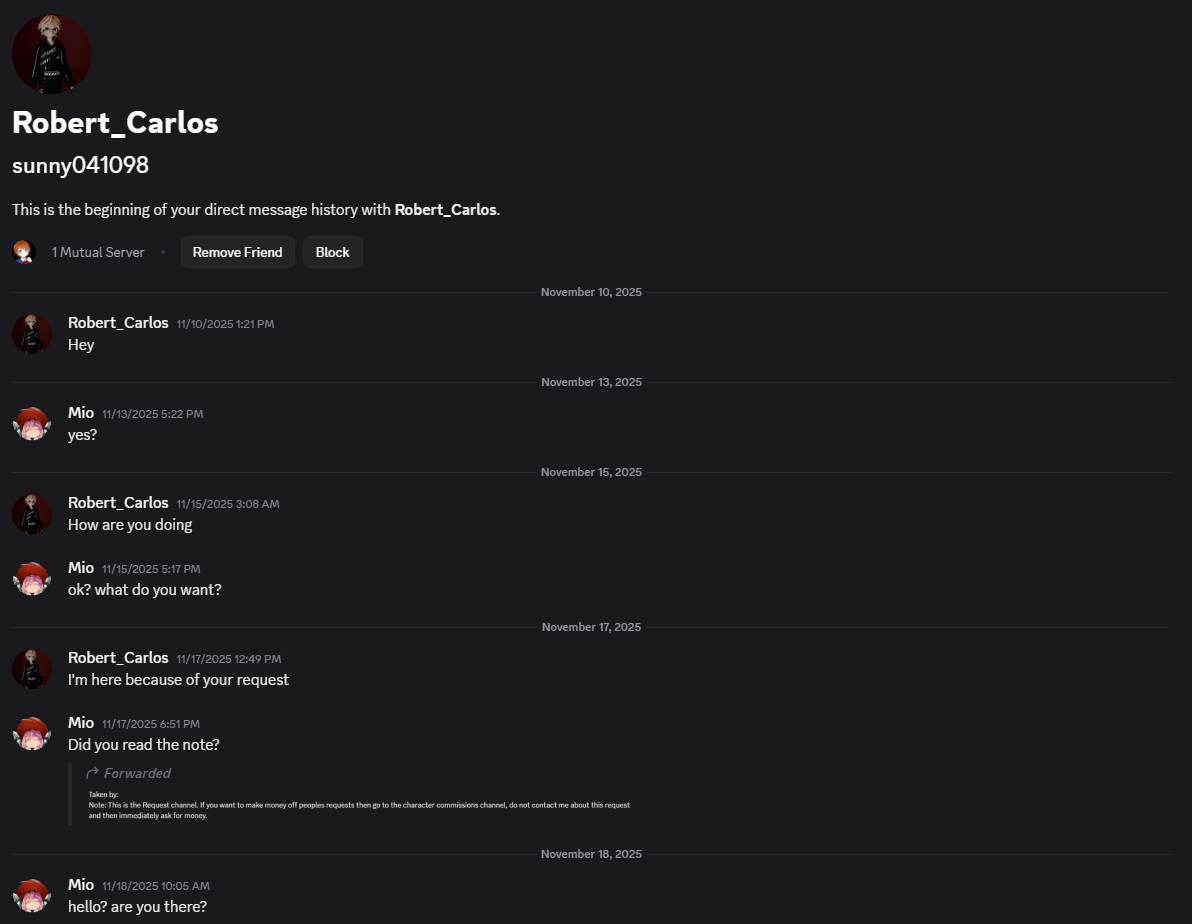Open Robert_Carlos's large profile avatar
Viewport: 1192px width, 924px height.
pyautogui.click(x=52, y=54)
